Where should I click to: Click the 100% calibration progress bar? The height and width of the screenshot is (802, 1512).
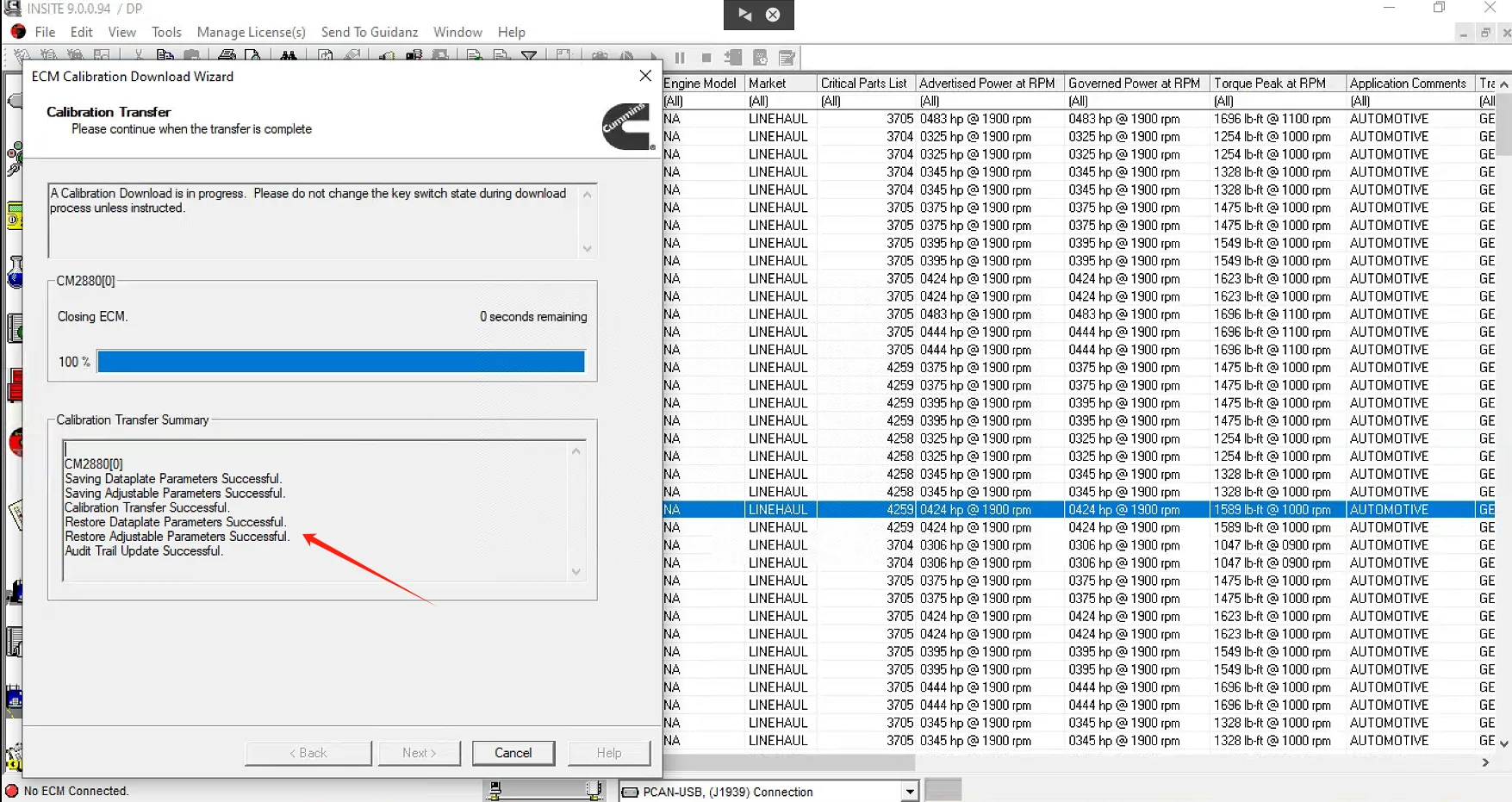340,362
